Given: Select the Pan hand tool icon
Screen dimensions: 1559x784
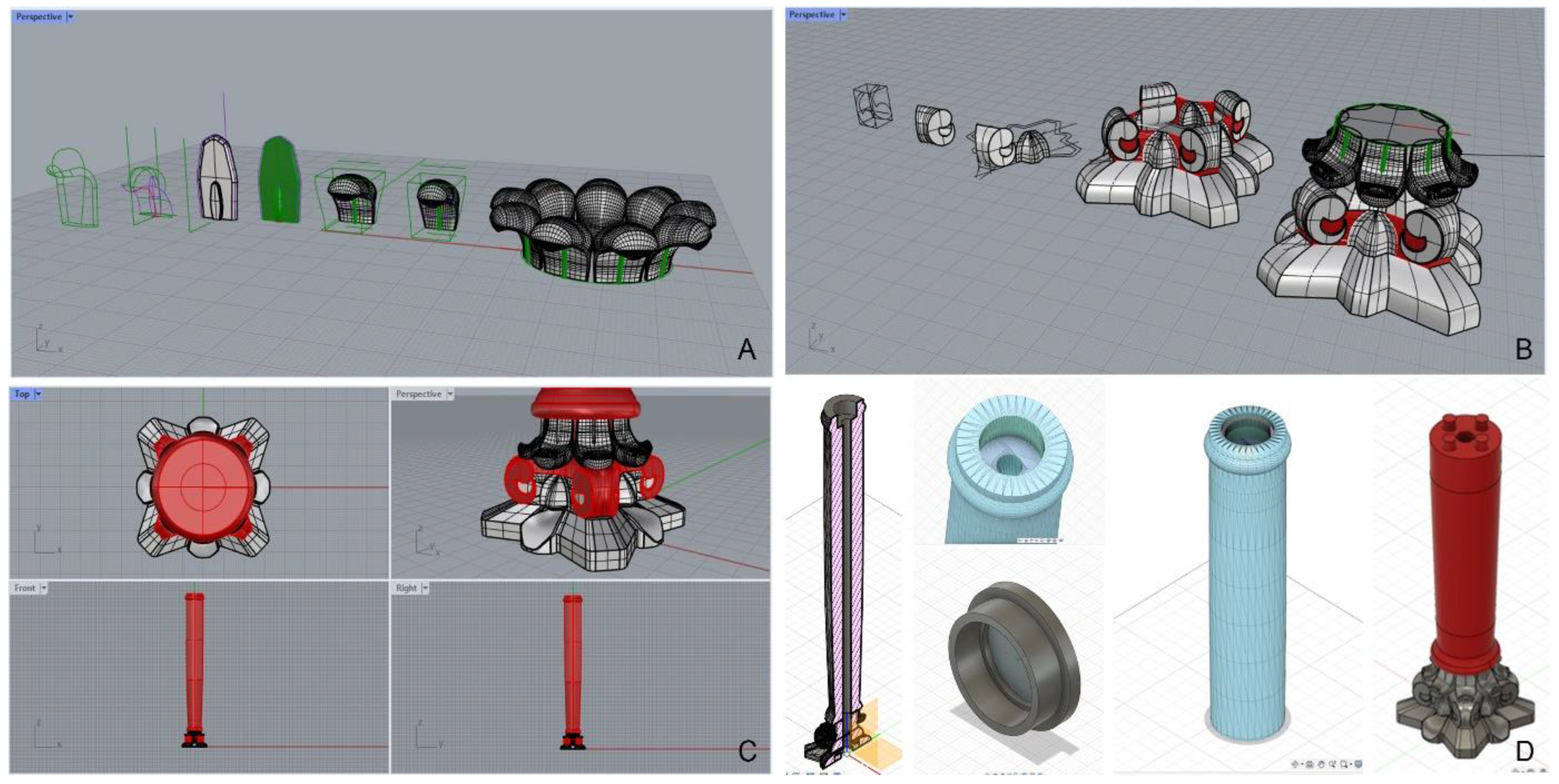Looking at the screenshot, I should pos(1322,765).
